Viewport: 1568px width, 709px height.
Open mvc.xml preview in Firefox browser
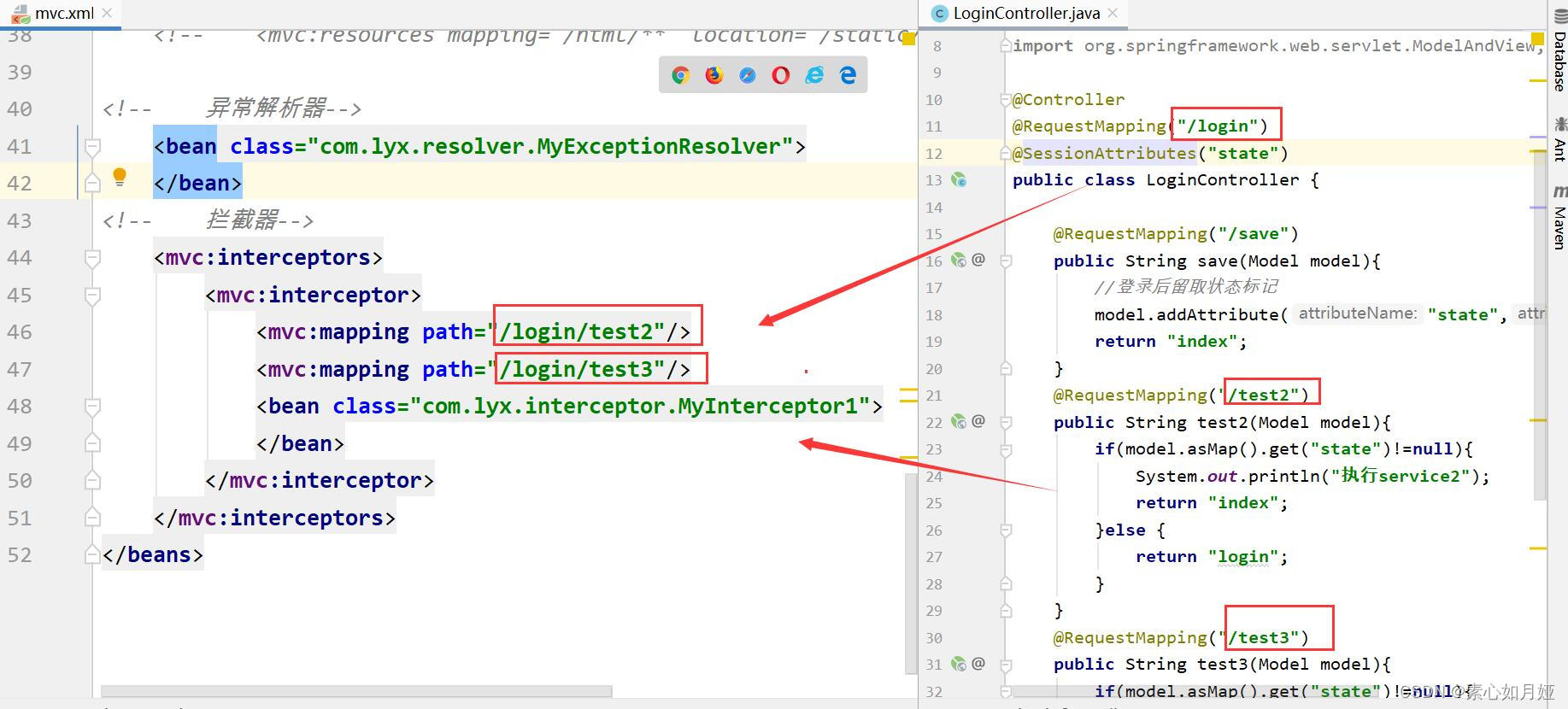coord(714,75)
